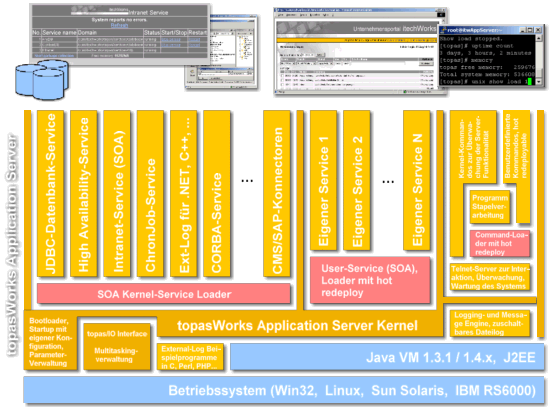Click the Java VM 1.3.1 / 1.4.x J2EE bar
Screen dimensions: 550x411
(x=387, y=357)
